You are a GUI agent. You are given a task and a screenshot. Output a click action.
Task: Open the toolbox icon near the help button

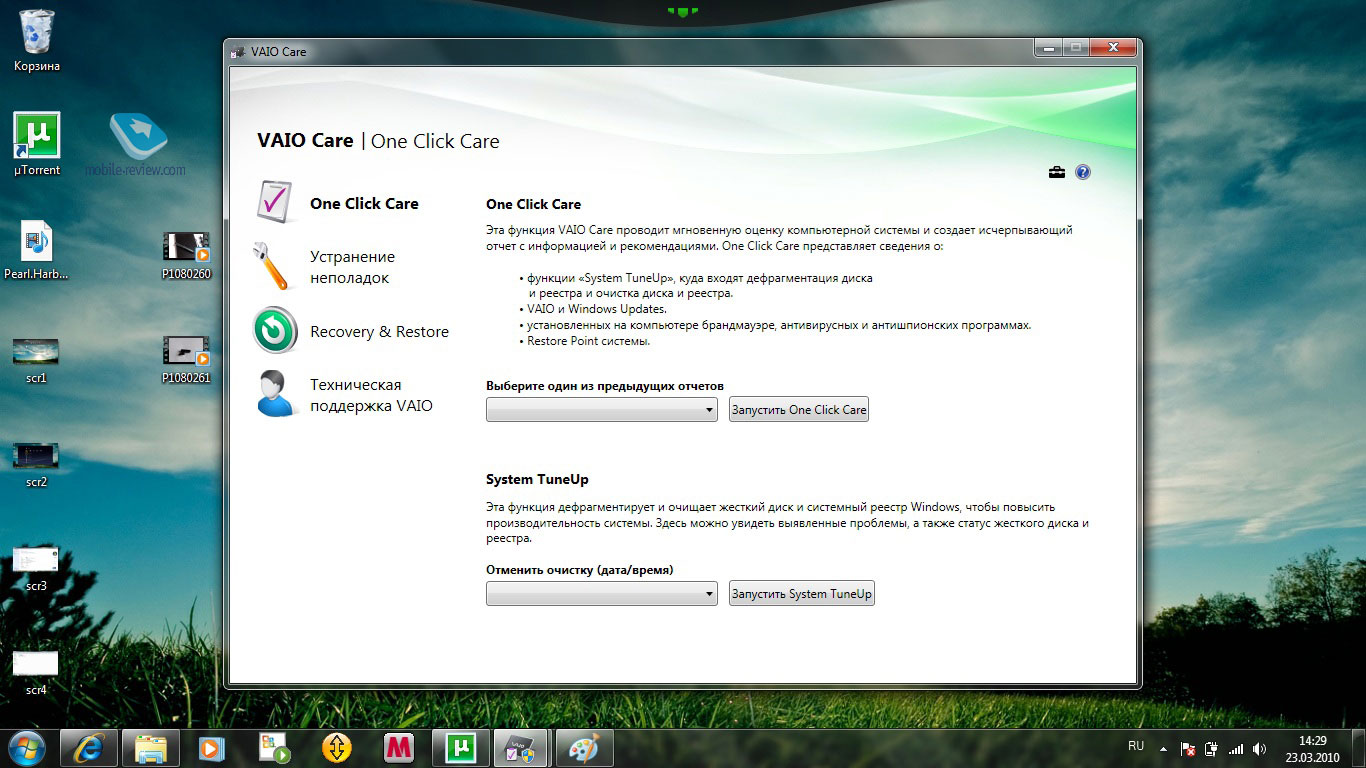tap(1057, 172)
